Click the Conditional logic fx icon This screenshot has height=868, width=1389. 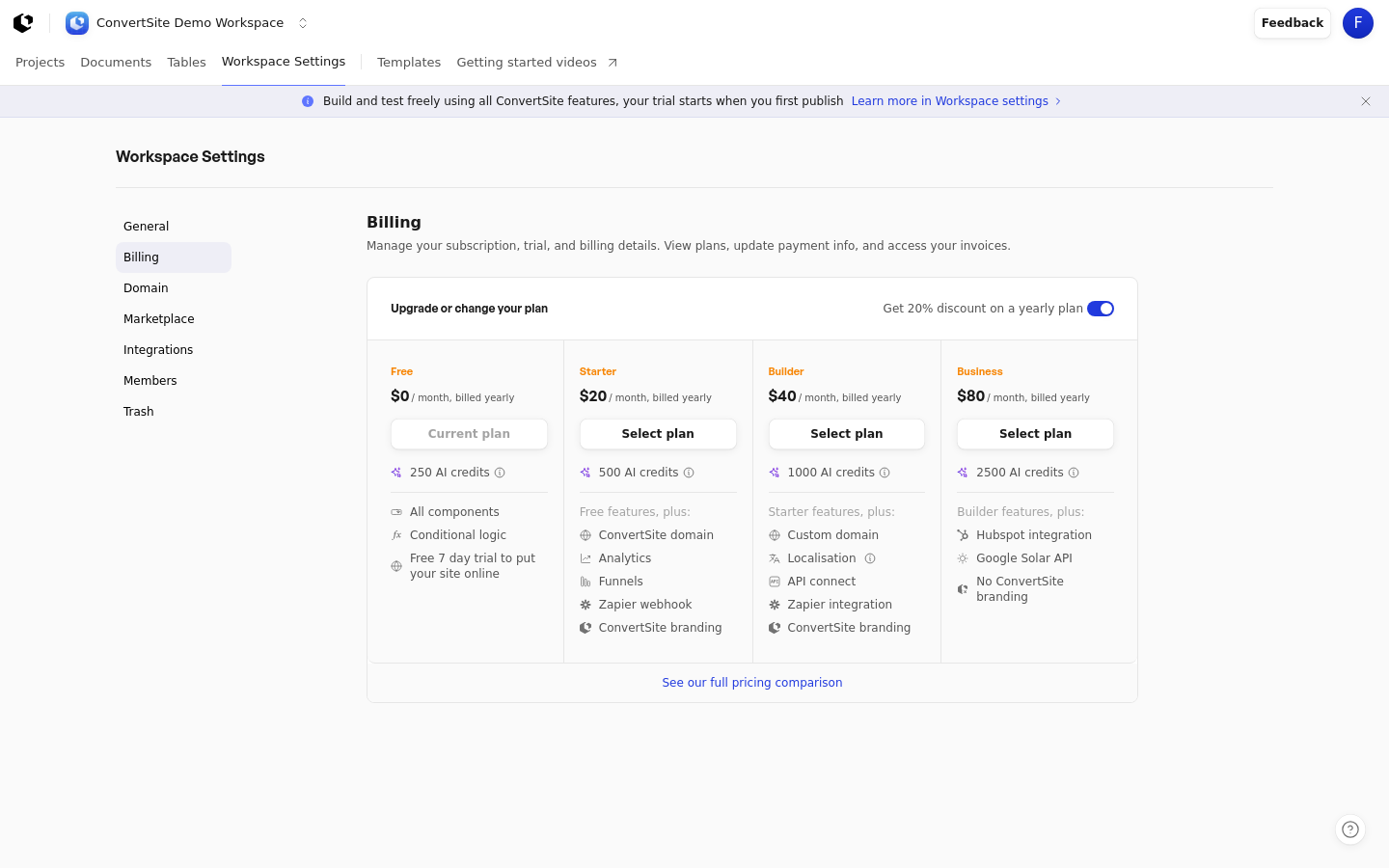396,535
